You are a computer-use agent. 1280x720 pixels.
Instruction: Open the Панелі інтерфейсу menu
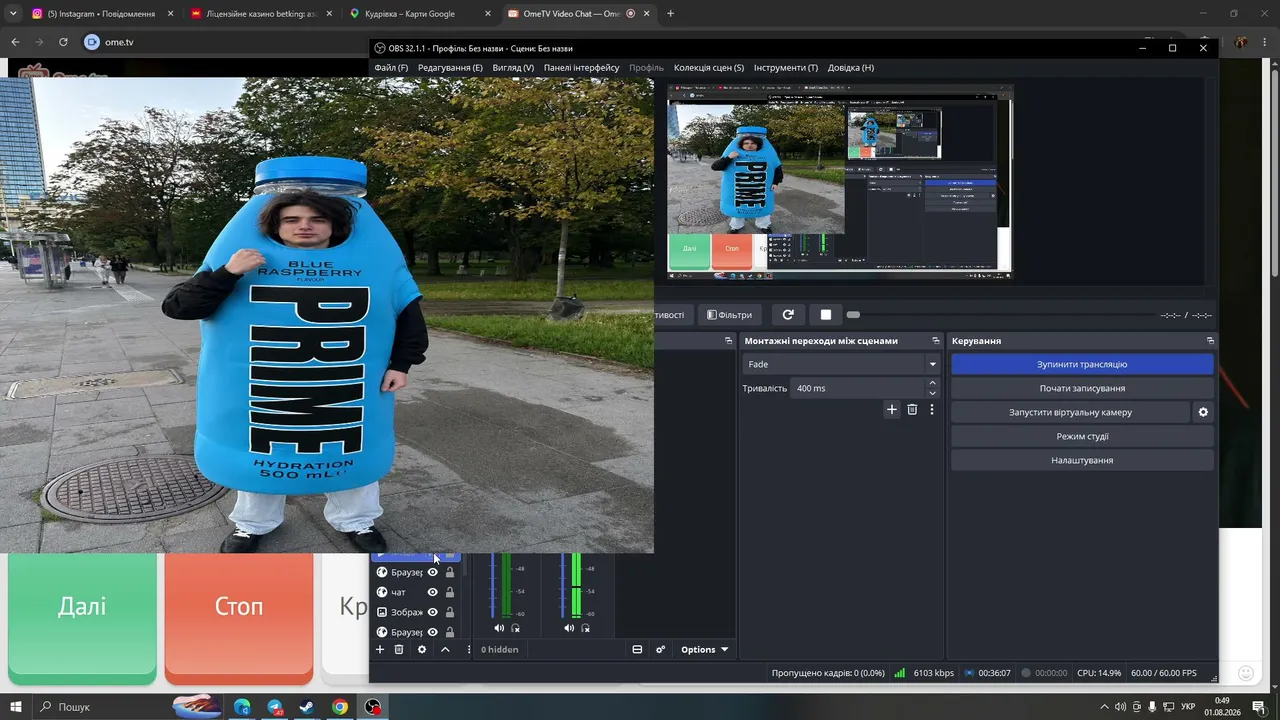coord(582,68)
